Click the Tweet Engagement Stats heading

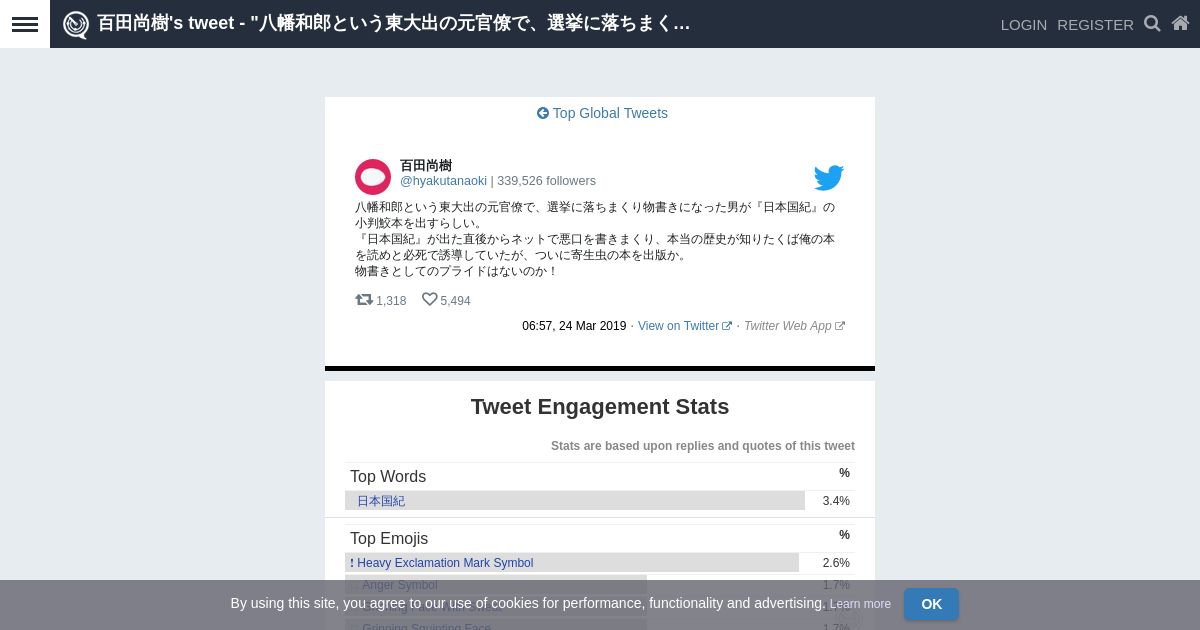(x=600, y=407)
